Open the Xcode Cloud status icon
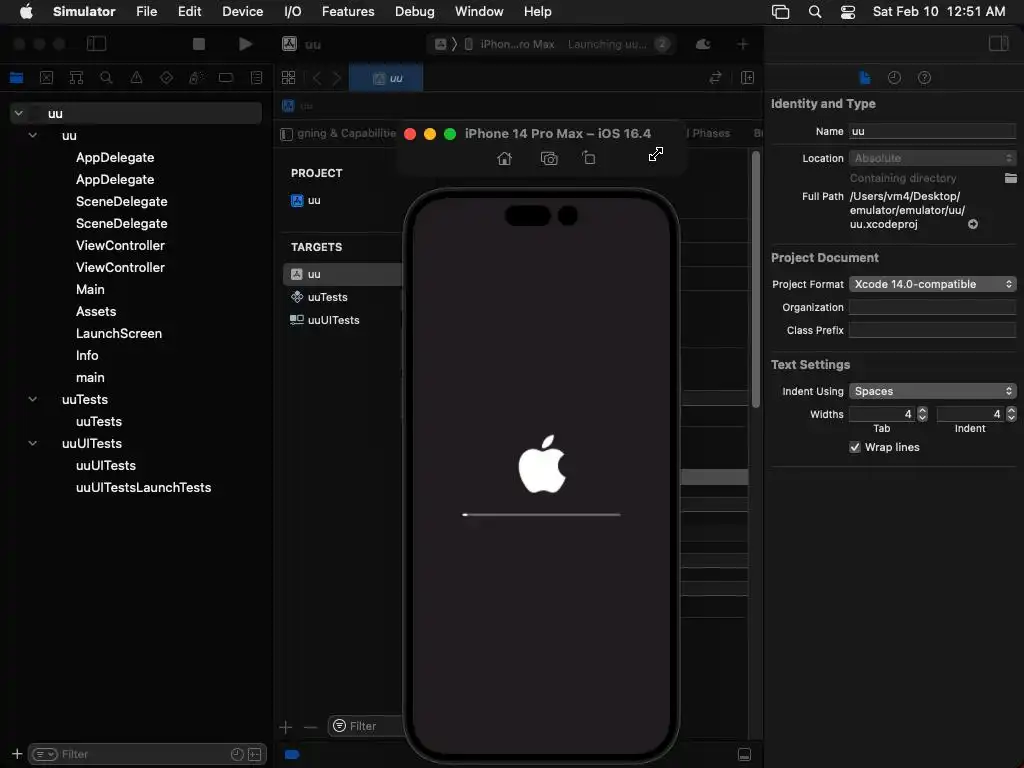This screenshot has width=1024, height=768. pos(703,44)
